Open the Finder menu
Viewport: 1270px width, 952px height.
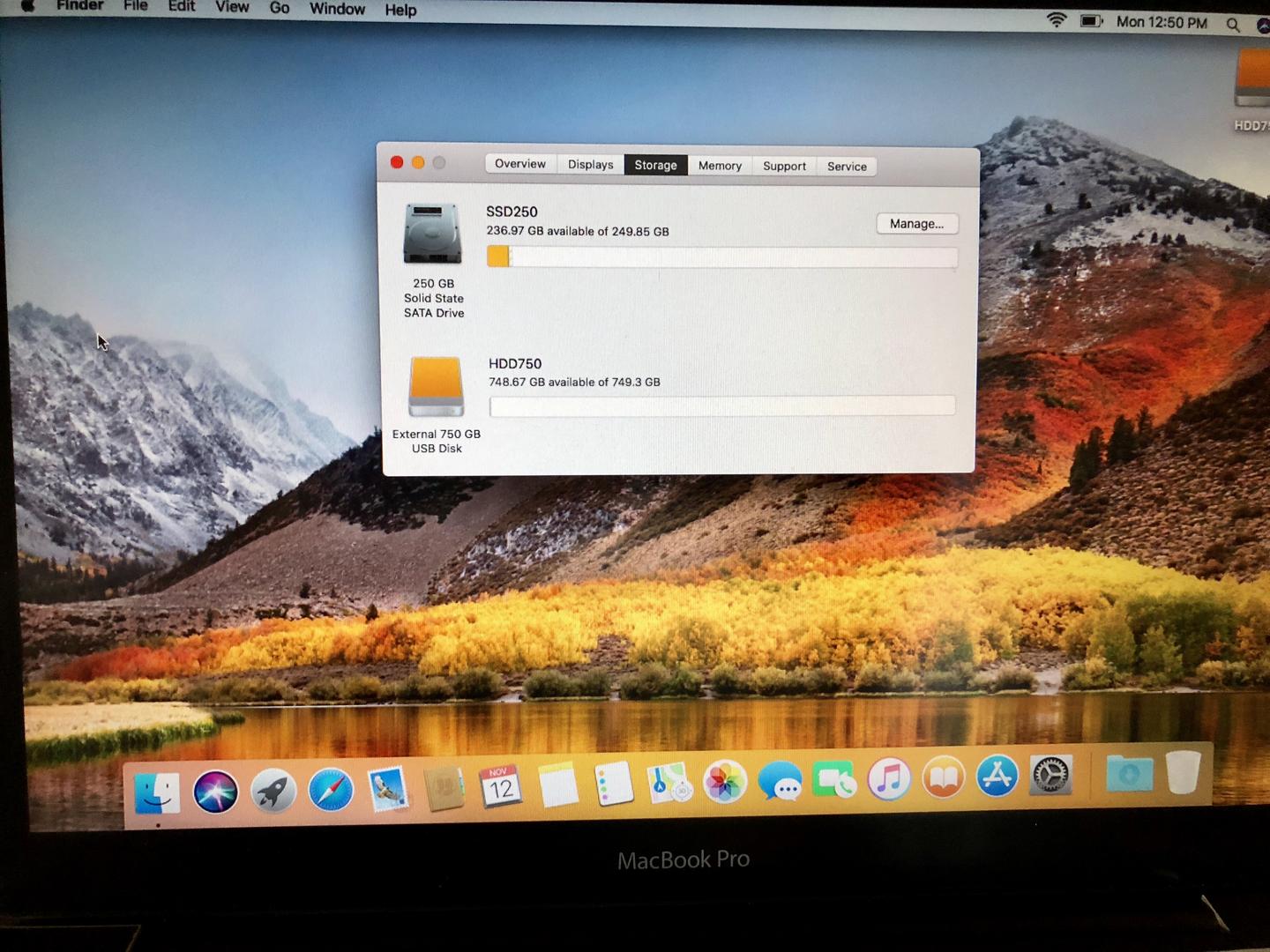point(80,5)
